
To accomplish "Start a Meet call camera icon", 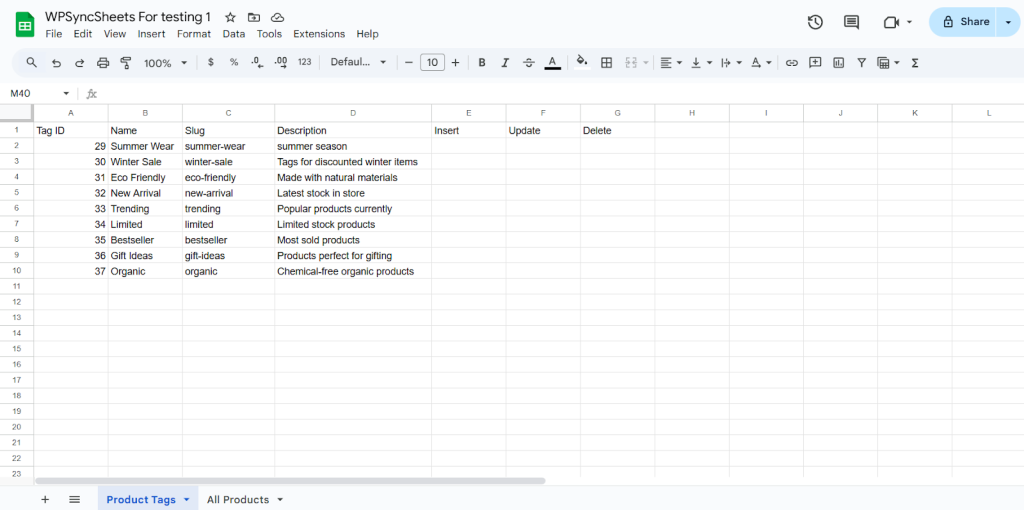I will (x=891, y=22).
